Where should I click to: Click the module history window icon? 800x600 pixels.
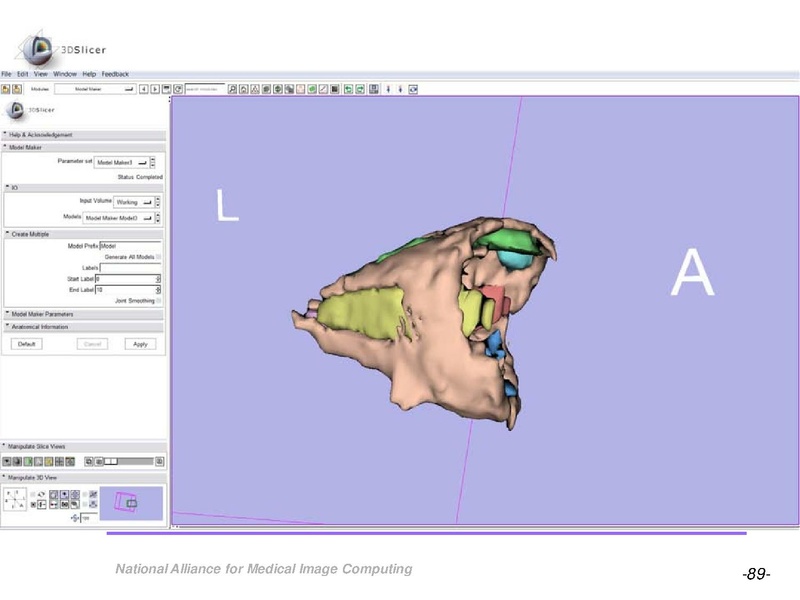coord(166,89)
